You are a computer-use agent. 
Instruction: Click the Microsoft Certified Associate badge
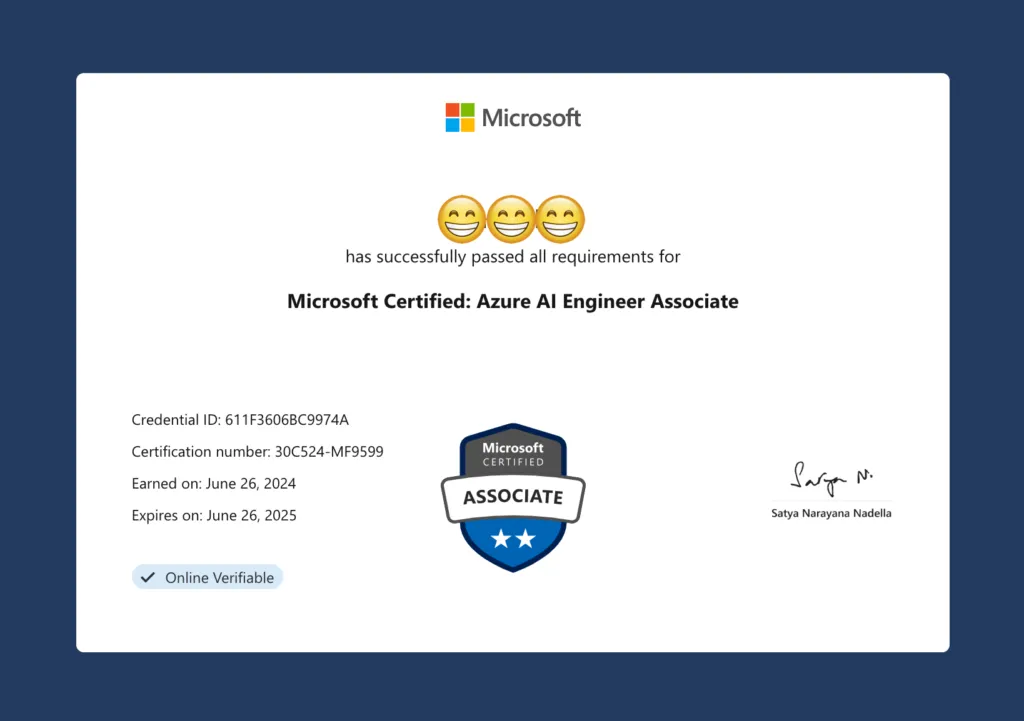click(512, 497)
